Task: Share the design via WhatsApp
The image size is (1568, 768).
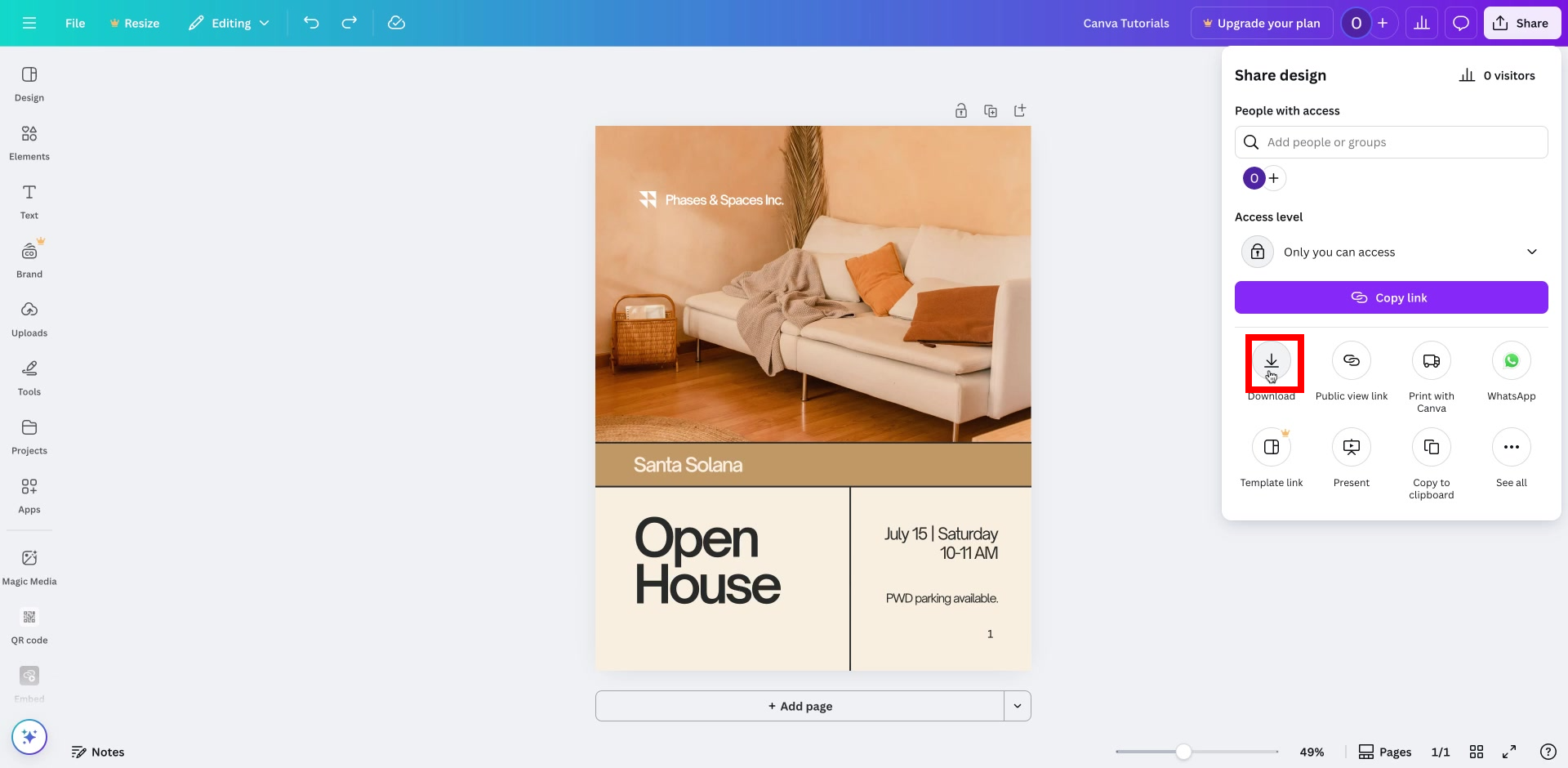Action: [1511, 360]
